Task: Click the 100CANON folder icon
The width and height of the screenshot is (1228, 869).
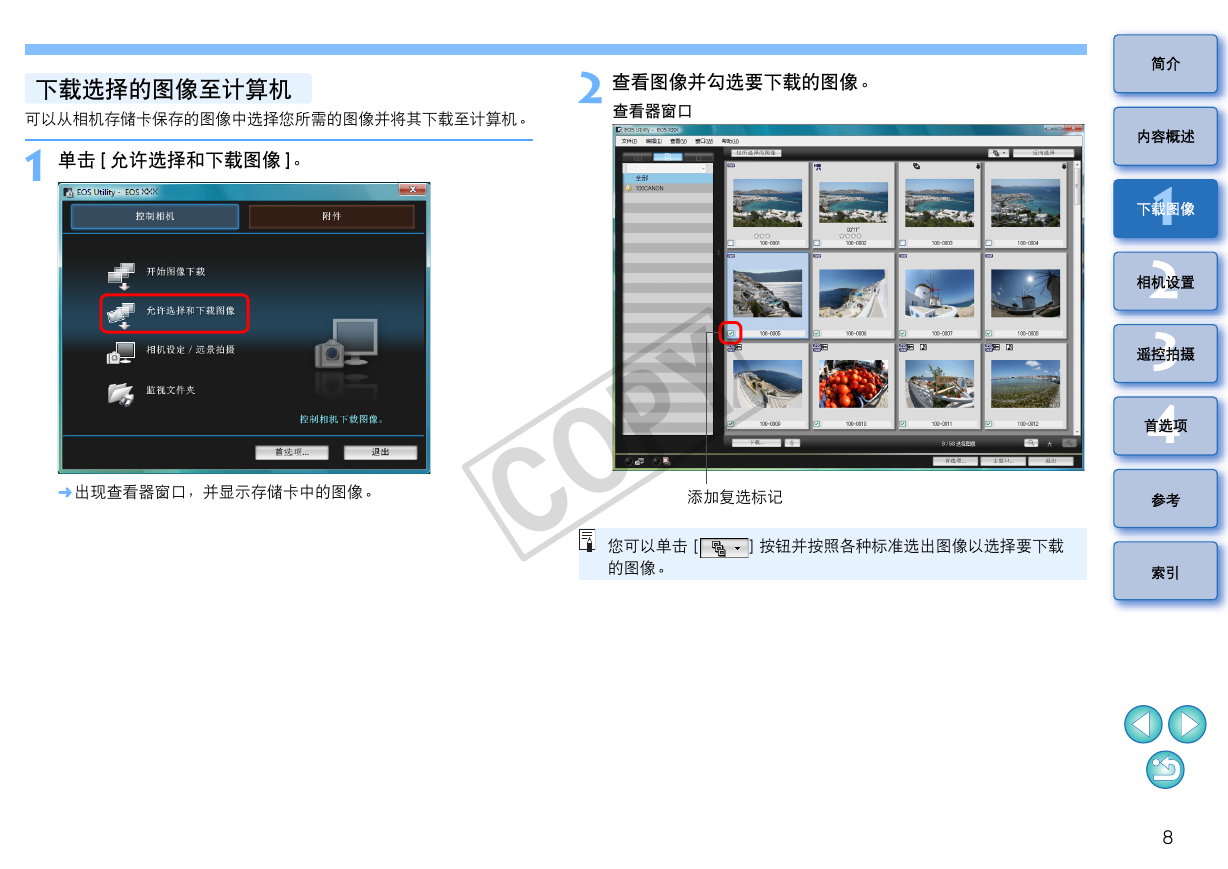Action: [x=628, y=188]
